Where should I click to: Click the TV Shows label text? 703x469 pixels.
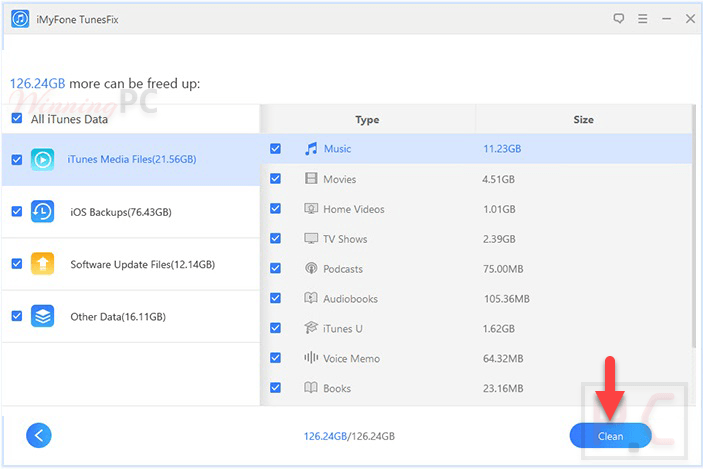345,239
